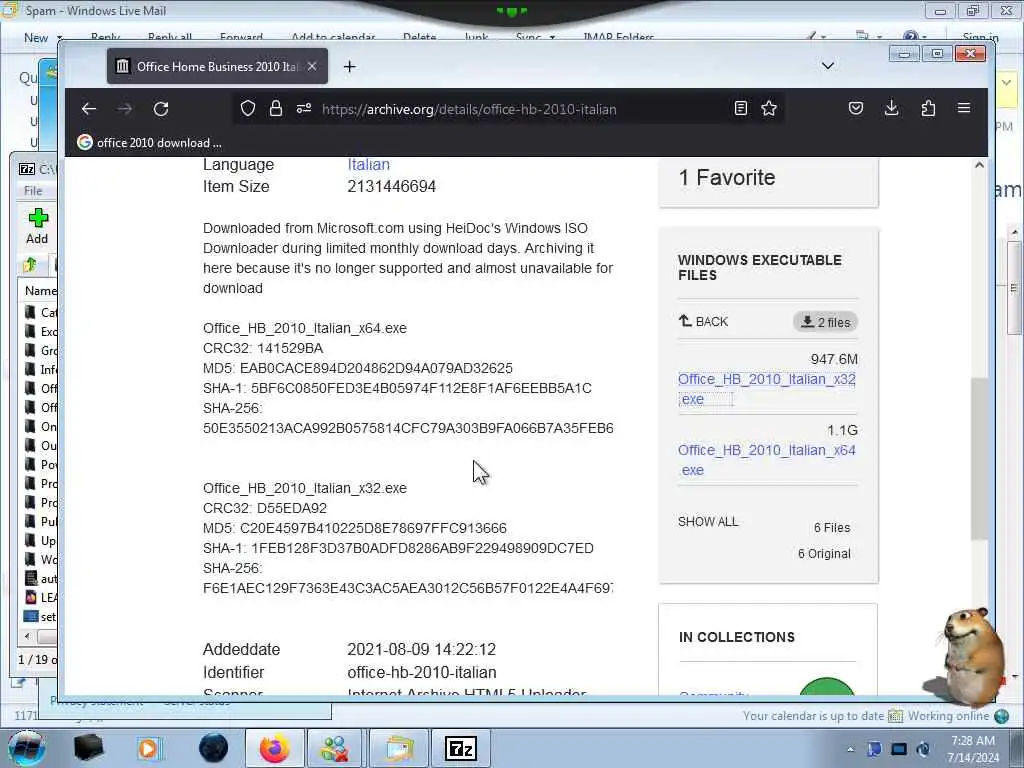Click the Addeddate 2021-08-09 14:22:12 value
The width and height of the screenshot is (1024, 768).
coord(421,649)
